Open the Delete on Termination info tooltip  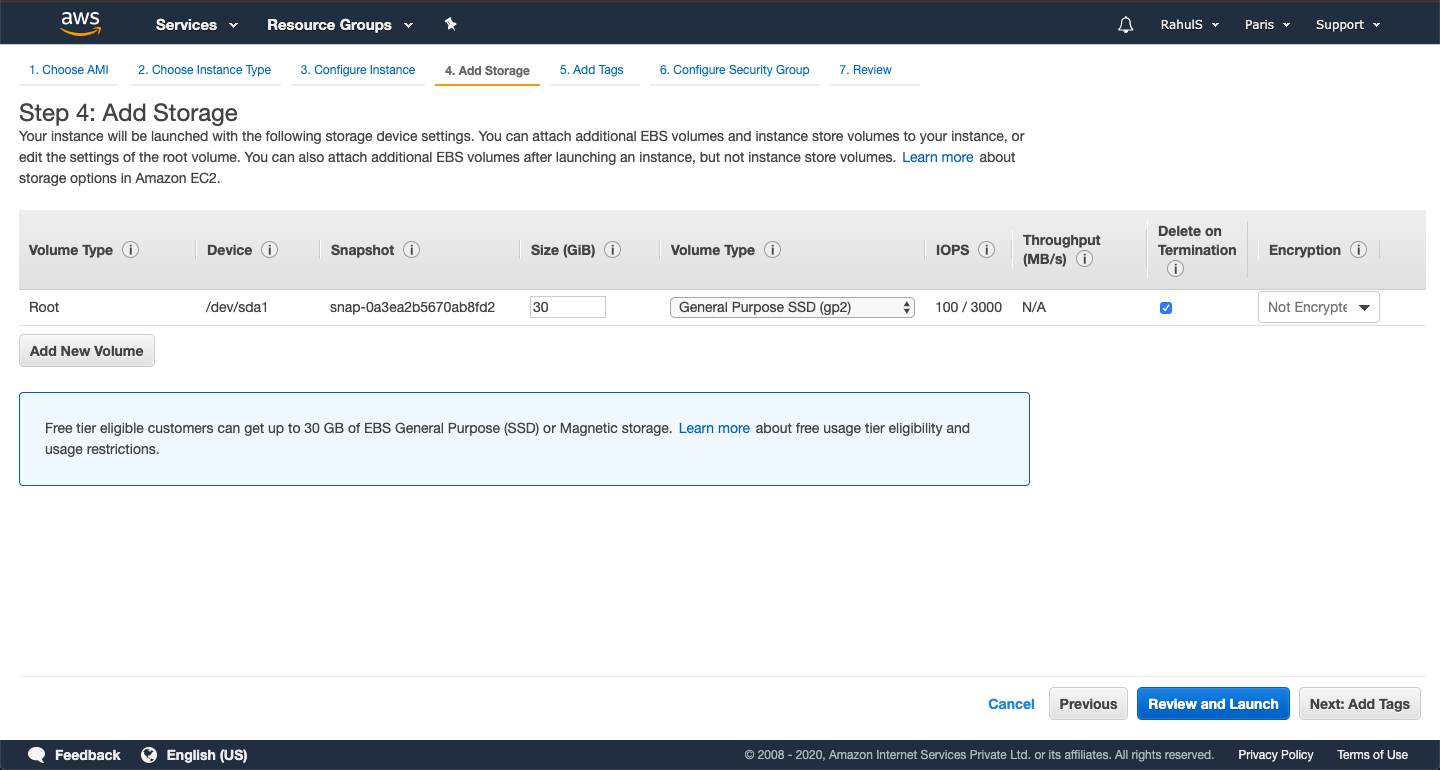(1174, 268)
